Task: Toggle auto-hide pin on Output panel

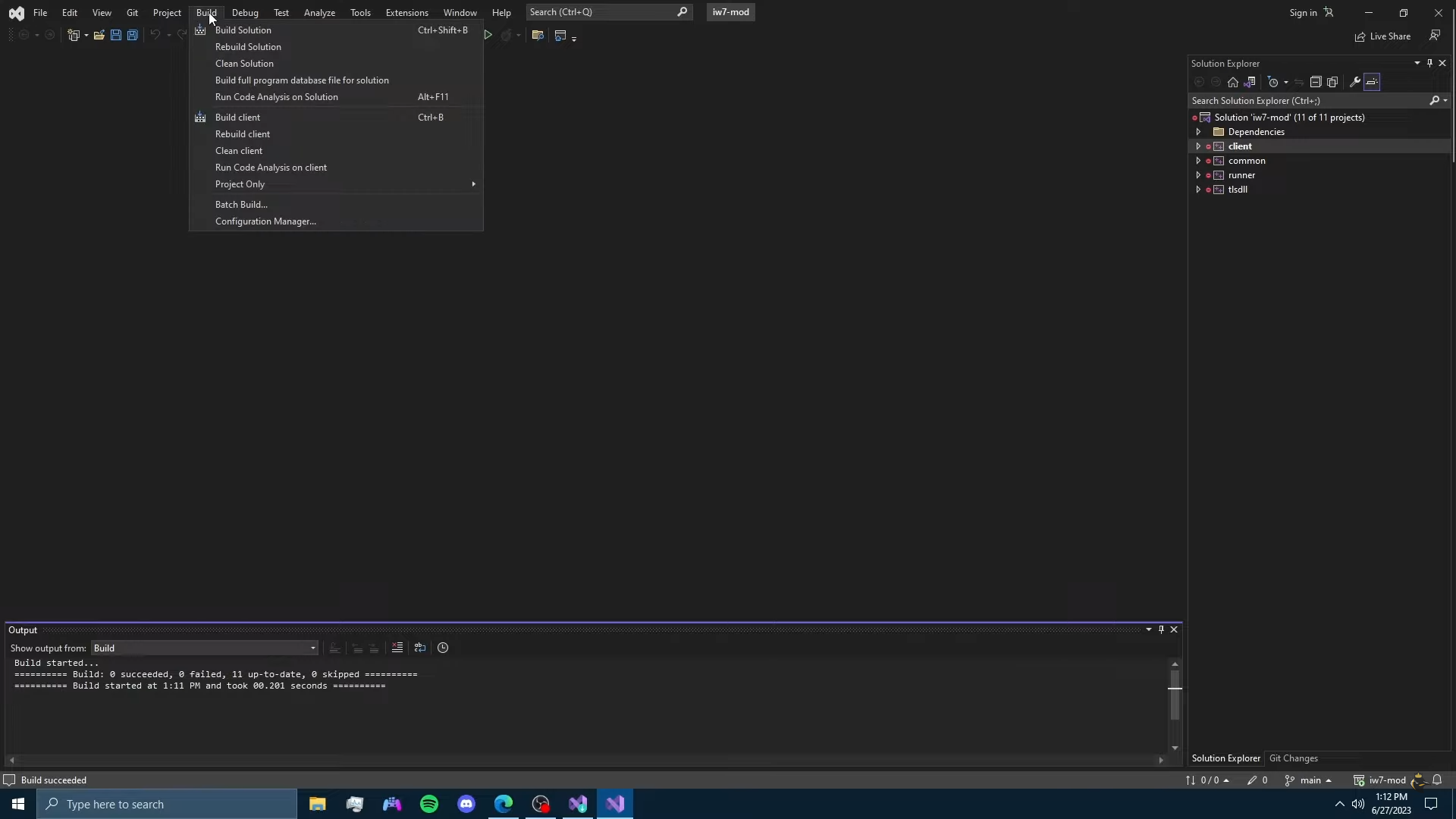Action: [1161, 630]
